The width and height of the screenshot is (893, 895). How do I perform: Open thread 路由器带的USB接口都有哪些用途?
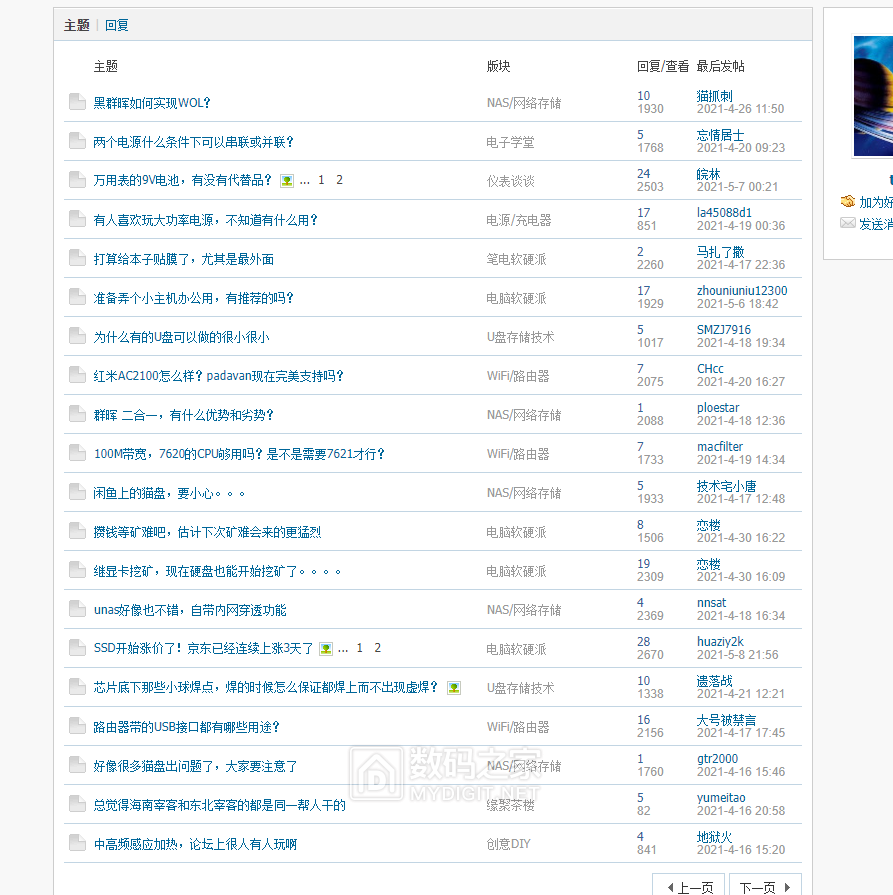187,727
